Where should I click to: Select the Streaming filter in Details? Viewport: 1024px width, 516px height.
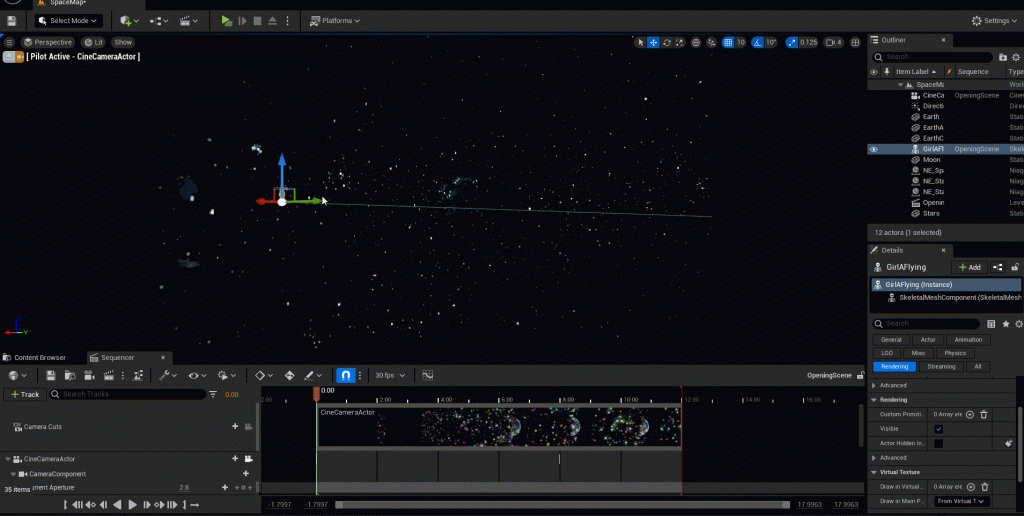(x=941, y=367)
